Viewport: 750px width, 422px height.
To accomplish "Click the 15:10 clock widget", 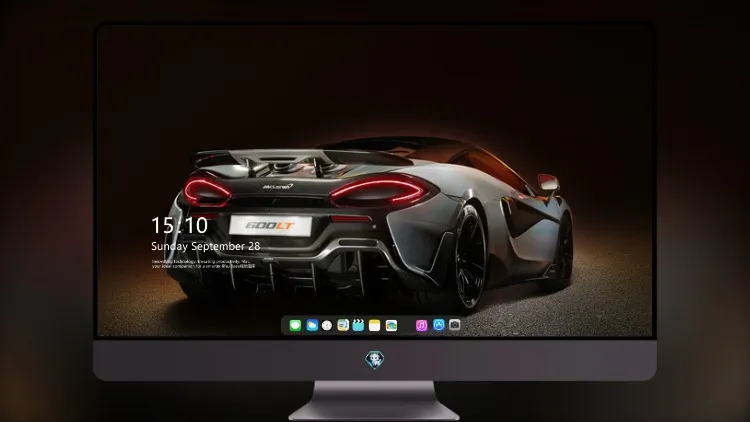I will pos(179,225).
